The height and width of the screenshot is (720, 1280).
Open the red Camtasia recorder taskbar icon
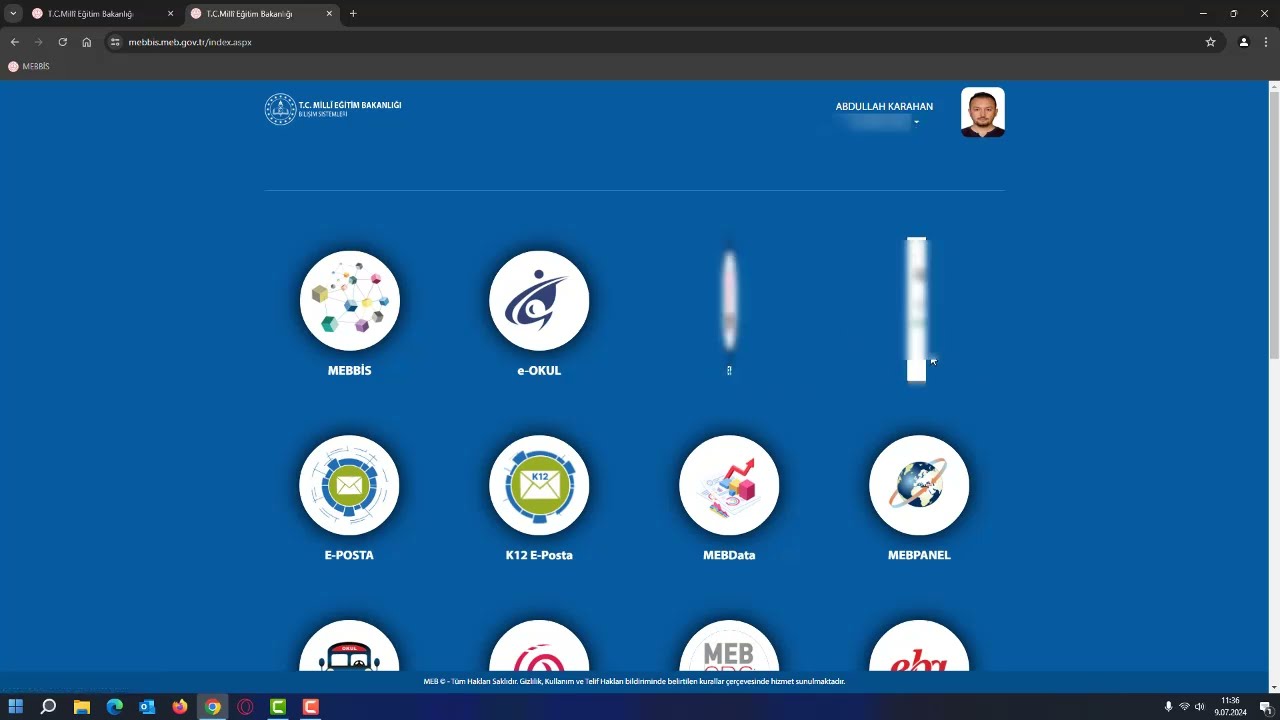coord(311,707)
